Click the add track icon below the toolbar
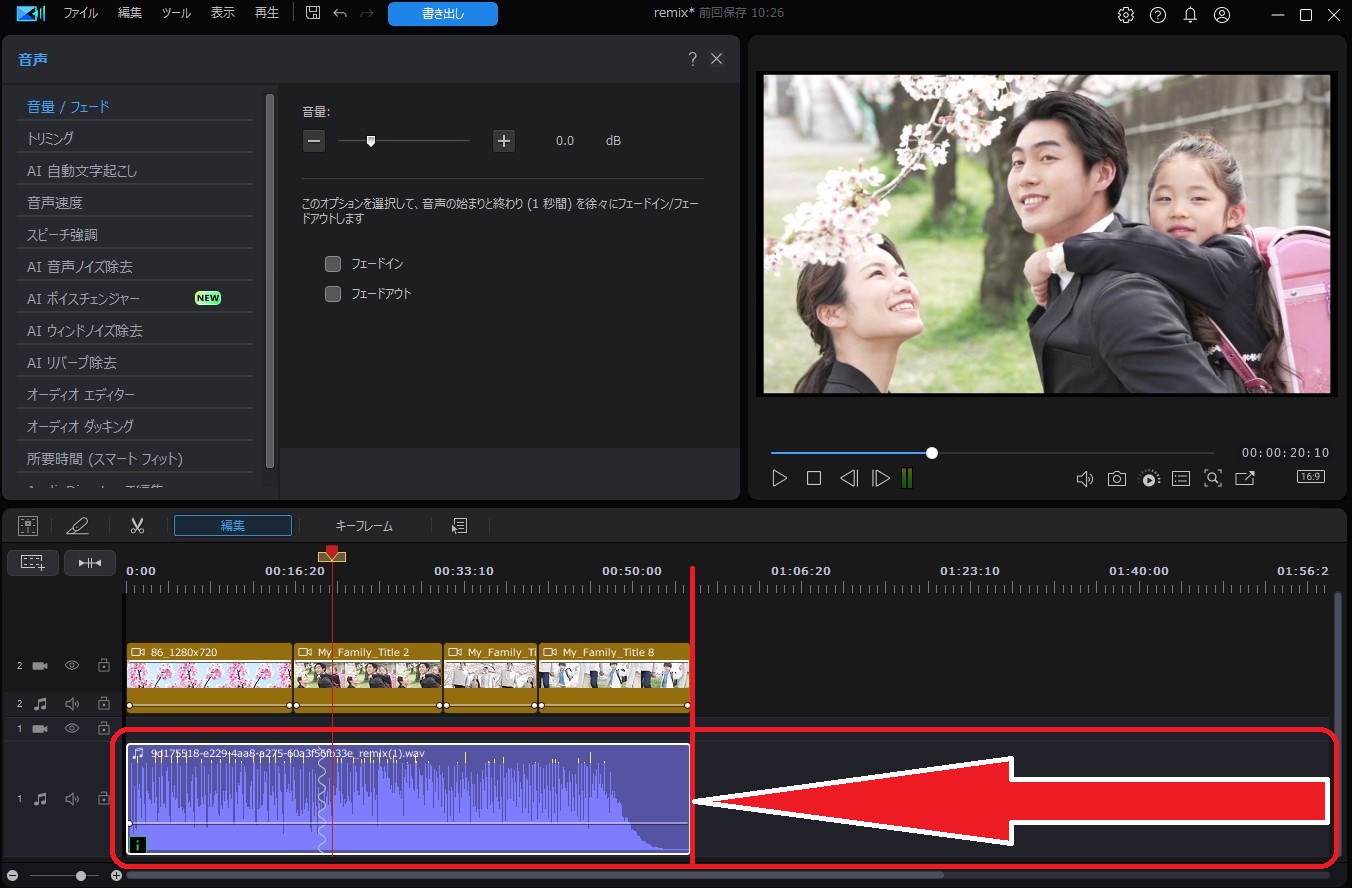Image resolution: width=1352 pixels, height=888 pixels. [x=33, y=562]
